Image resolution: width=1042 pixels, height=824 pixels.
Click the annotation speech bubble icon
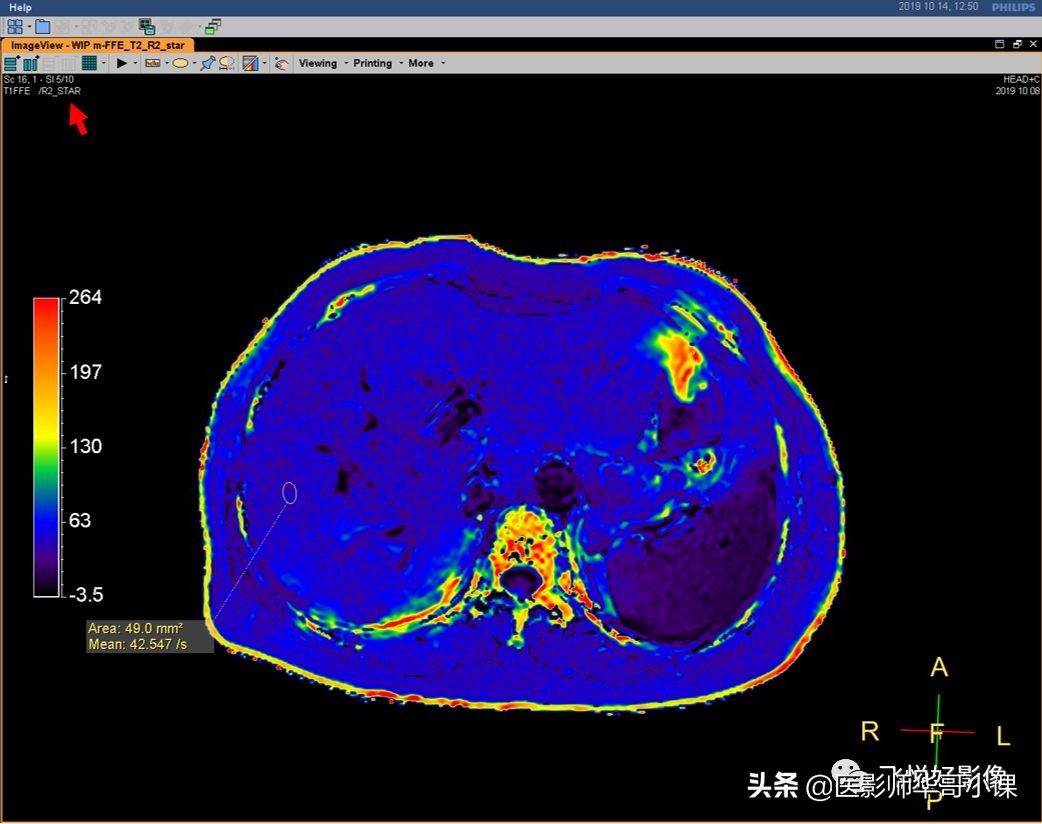coord(227,63)
